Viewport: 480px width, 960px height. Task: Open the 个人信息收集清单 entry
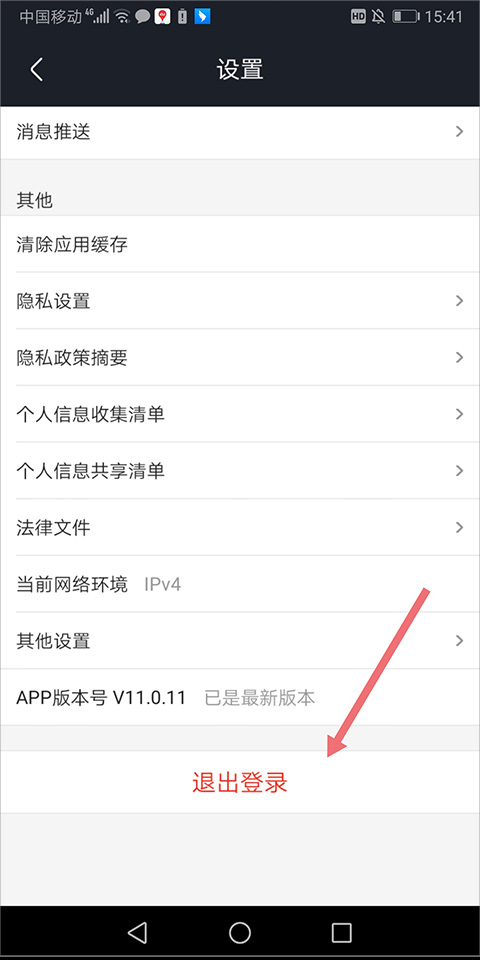pos(240,414)
